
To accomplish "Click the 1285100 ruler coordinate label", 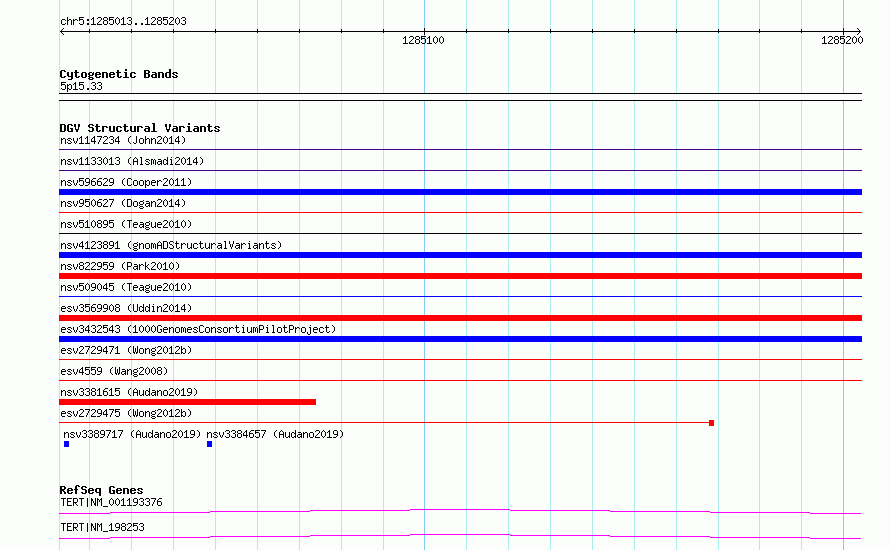I will pyautogui.click(x=423, y=40).
